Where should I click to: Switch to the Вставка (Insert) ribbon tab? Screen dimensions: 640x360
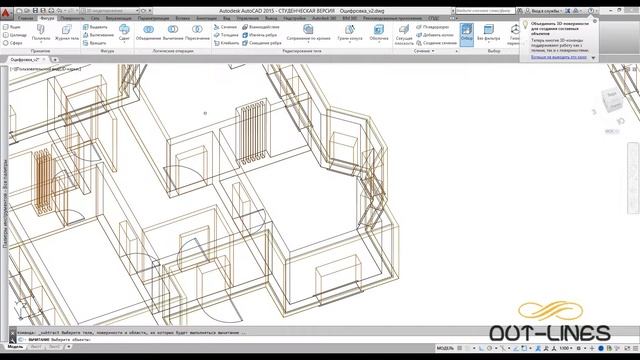[x=182, y=18]
